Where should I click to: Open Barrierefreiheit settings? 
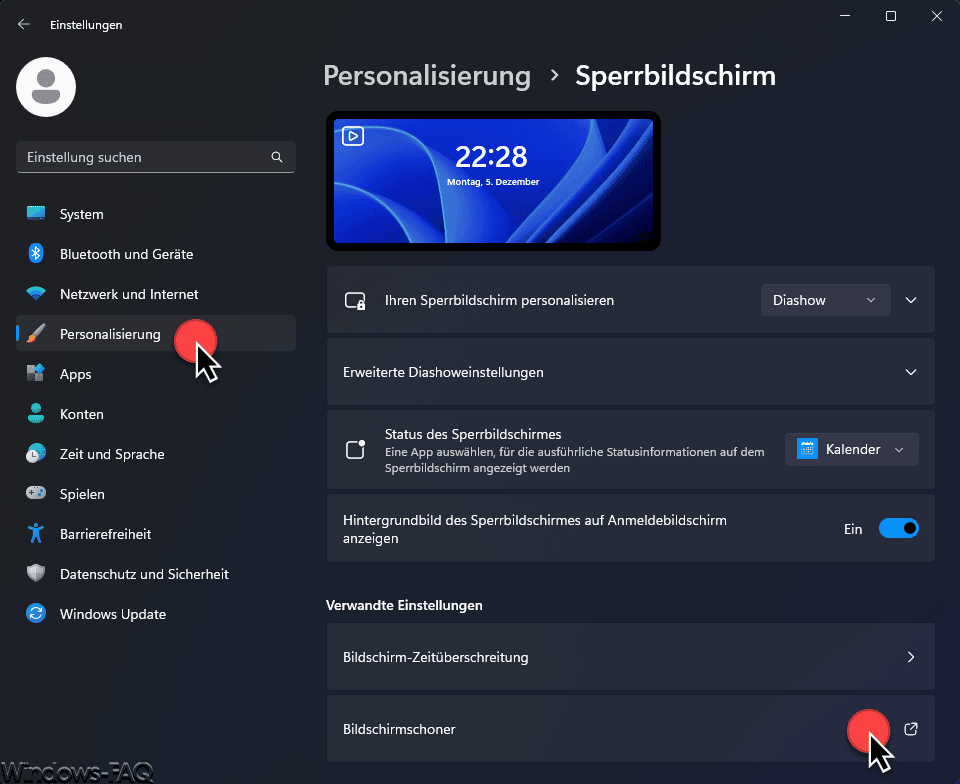156,534
